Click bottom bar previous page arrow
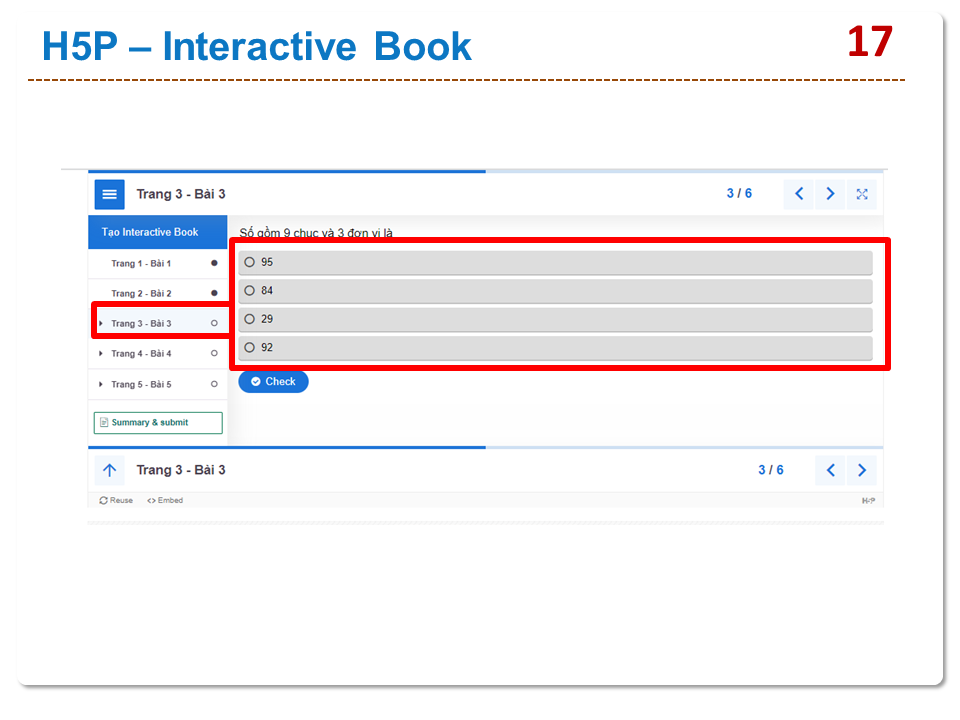 pyautogui.click(x=830, y=470)
